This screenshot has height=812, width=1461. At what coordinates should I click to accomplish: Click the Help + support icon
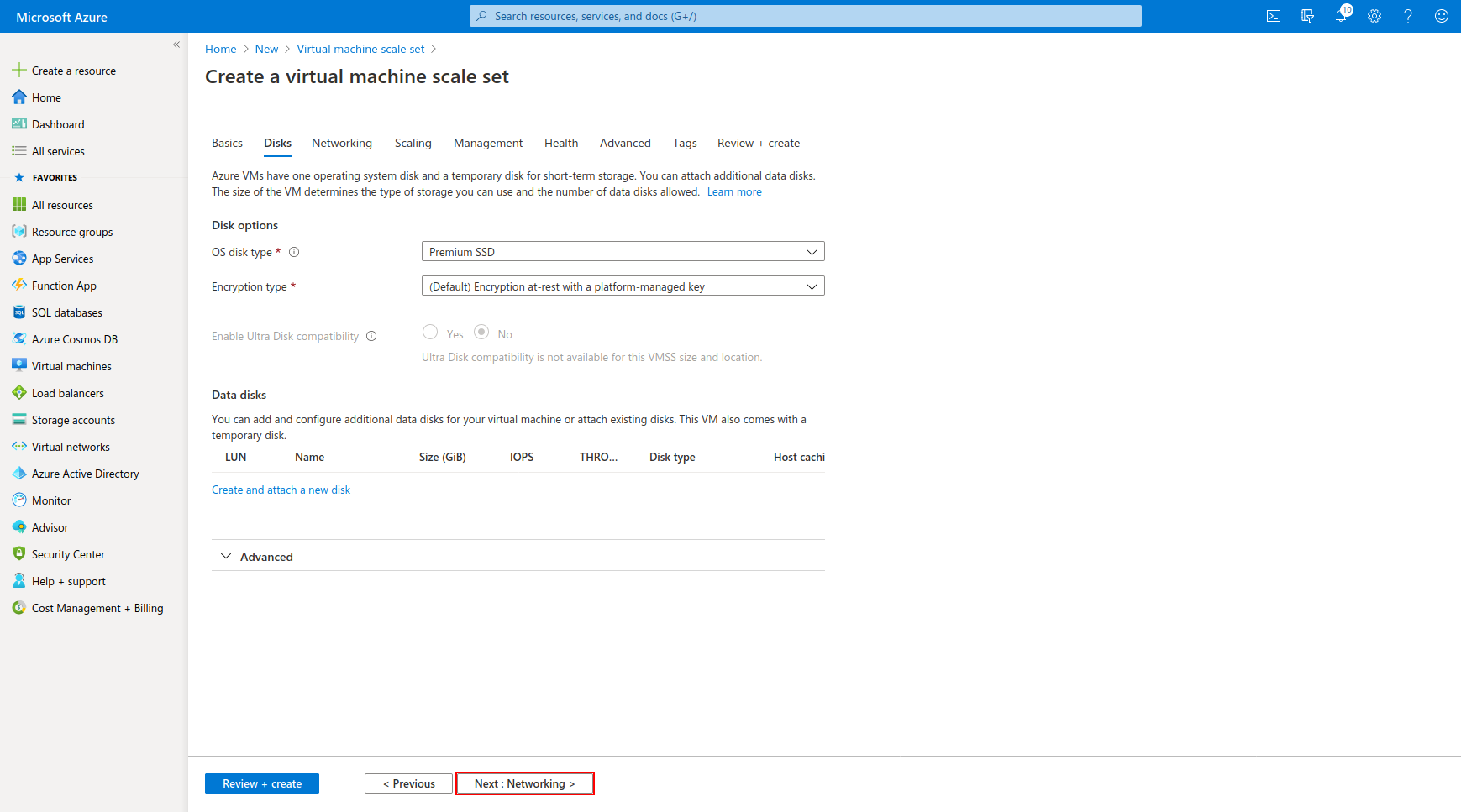click(19, 581)
